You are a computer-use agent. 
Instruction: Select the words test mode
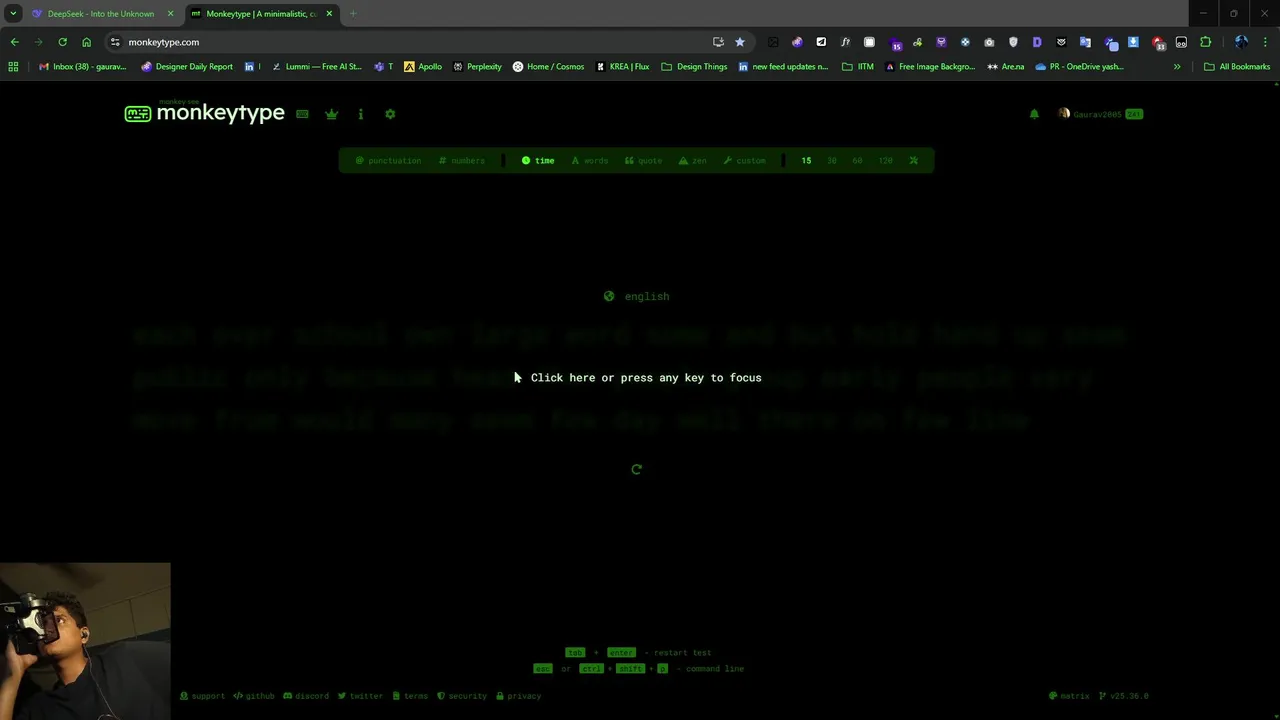(590, 160)
